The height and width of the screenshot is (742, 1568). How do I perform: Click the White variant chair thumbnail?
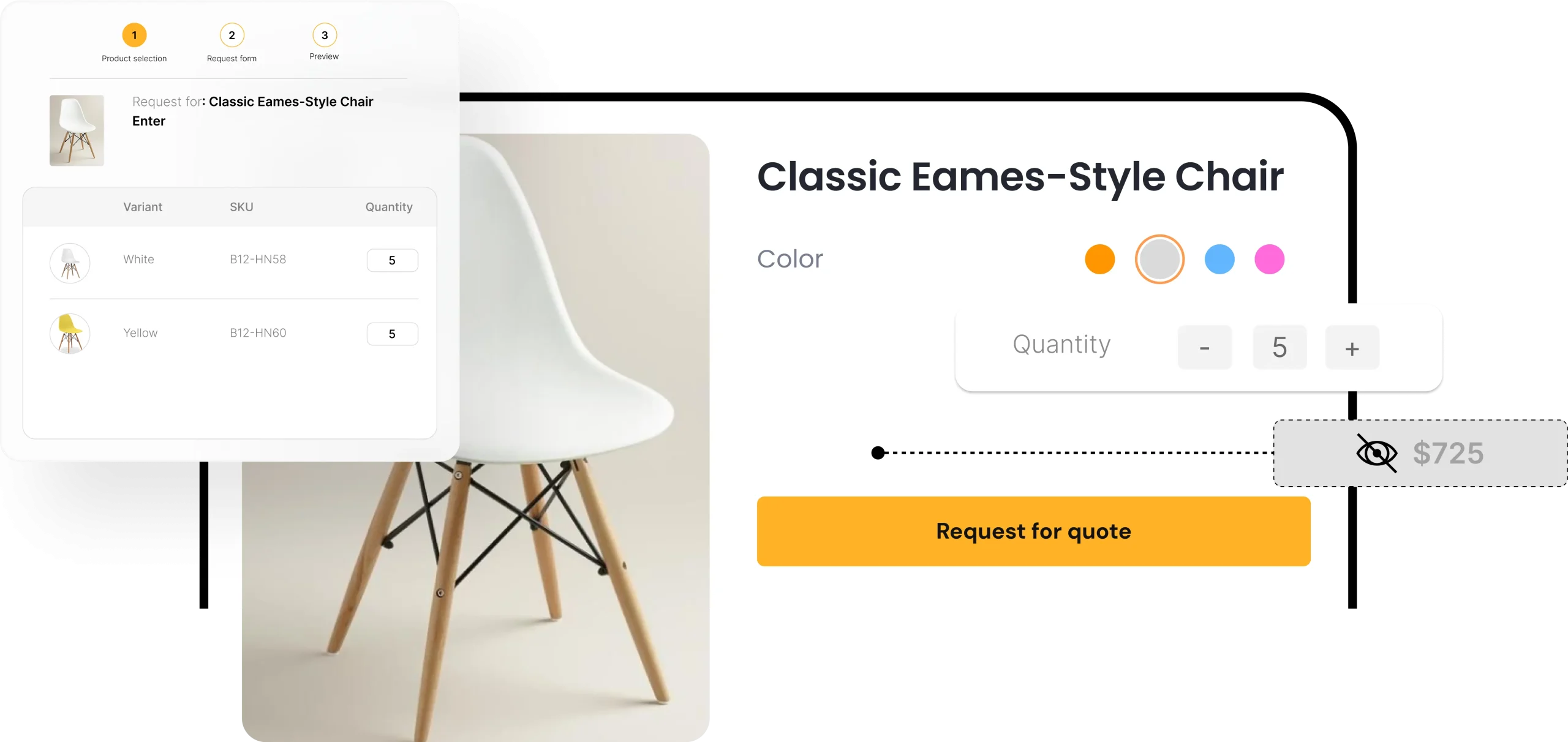pyautogui.click(x=70, y=263)
